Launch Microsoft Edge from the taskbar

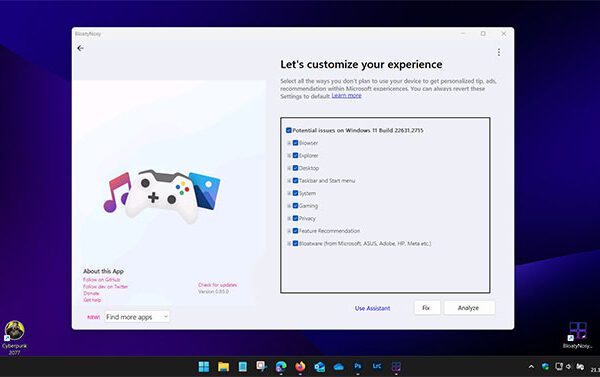(x=281, y=367)
